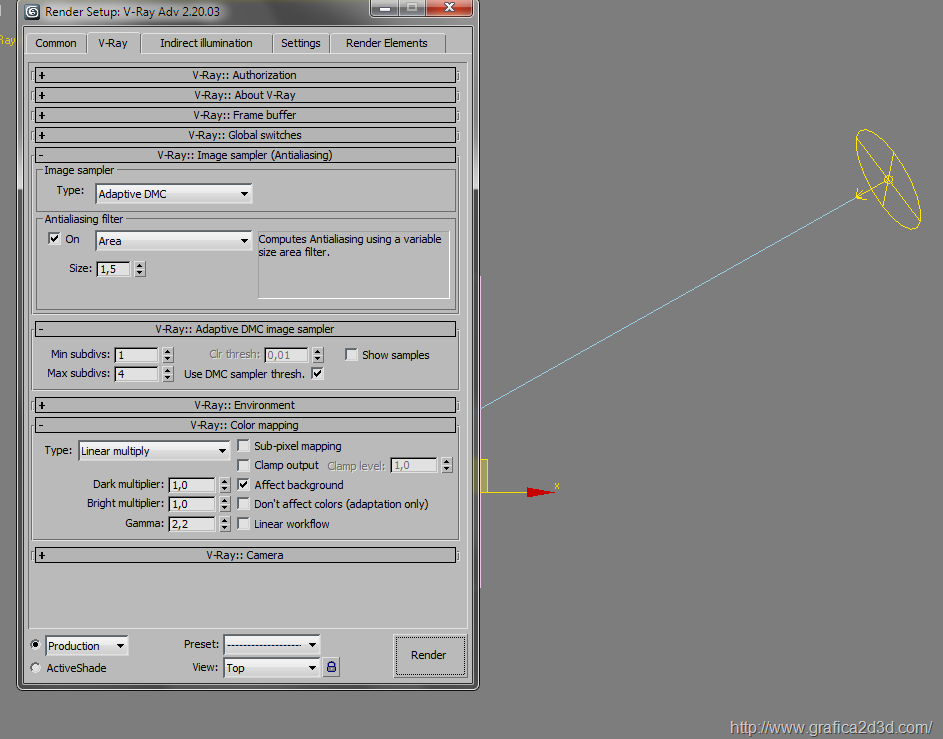Viewport: 943px width, 739px height.
Task: Open the Antialiasing filter Area dropdown
Action: coord(173,241)
